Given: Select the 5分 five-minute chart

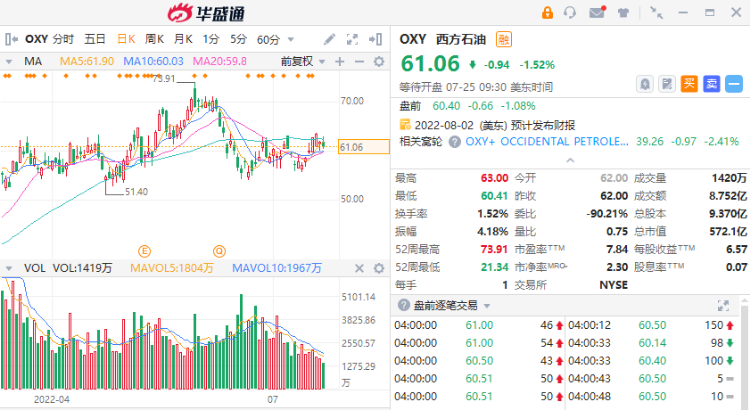Looking at the screenshot, I should 238,39.
